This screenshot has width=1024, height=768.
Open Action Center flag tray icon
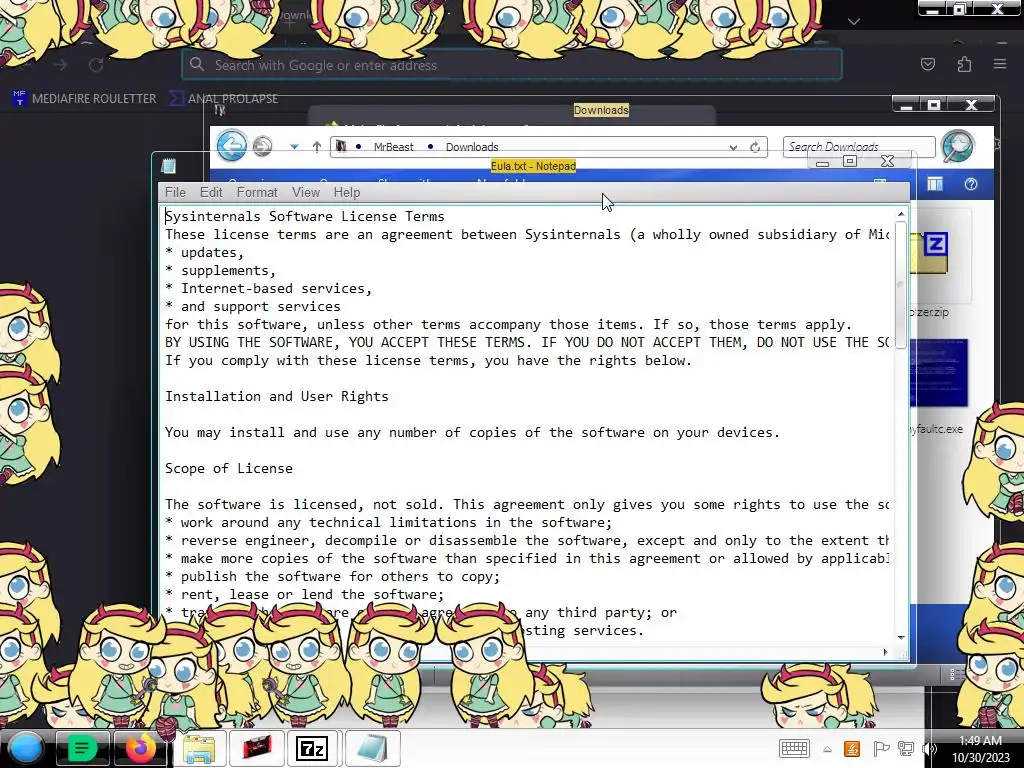(x=880, y=749)
